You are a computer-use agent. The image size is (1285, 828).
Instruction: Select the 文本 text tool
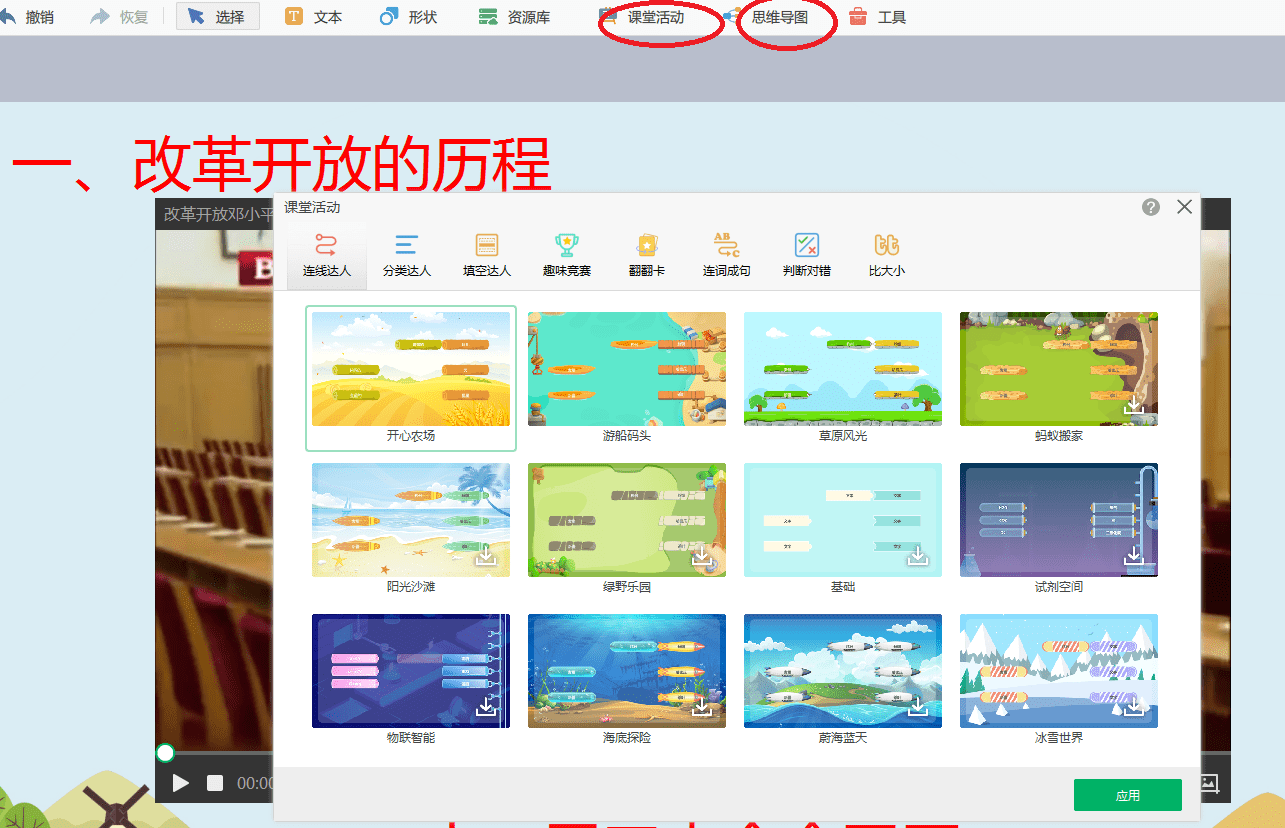click(x=314, y=17)
